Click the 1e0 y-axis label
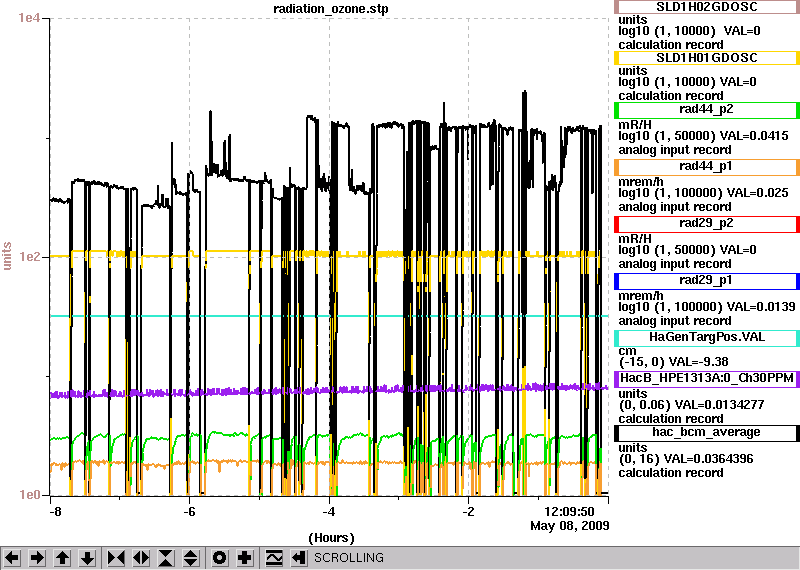This screenshot has height=570, width=800. (x=29, y=495)
